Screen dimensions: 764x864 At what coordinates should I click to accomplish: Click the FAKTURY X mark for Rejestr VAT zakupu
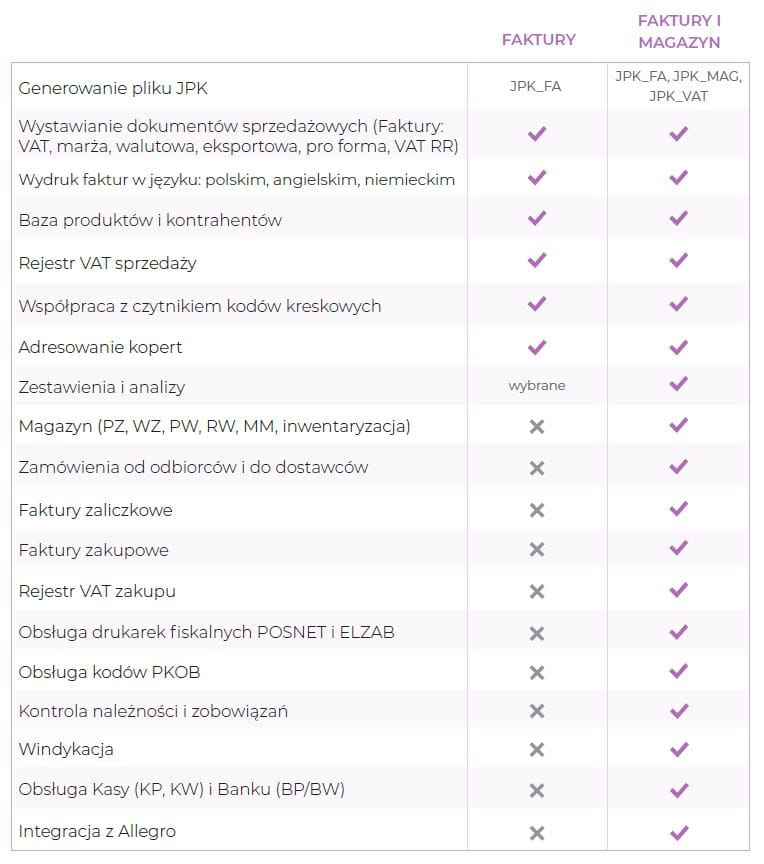pyautogui.click(x=537, y=591)
